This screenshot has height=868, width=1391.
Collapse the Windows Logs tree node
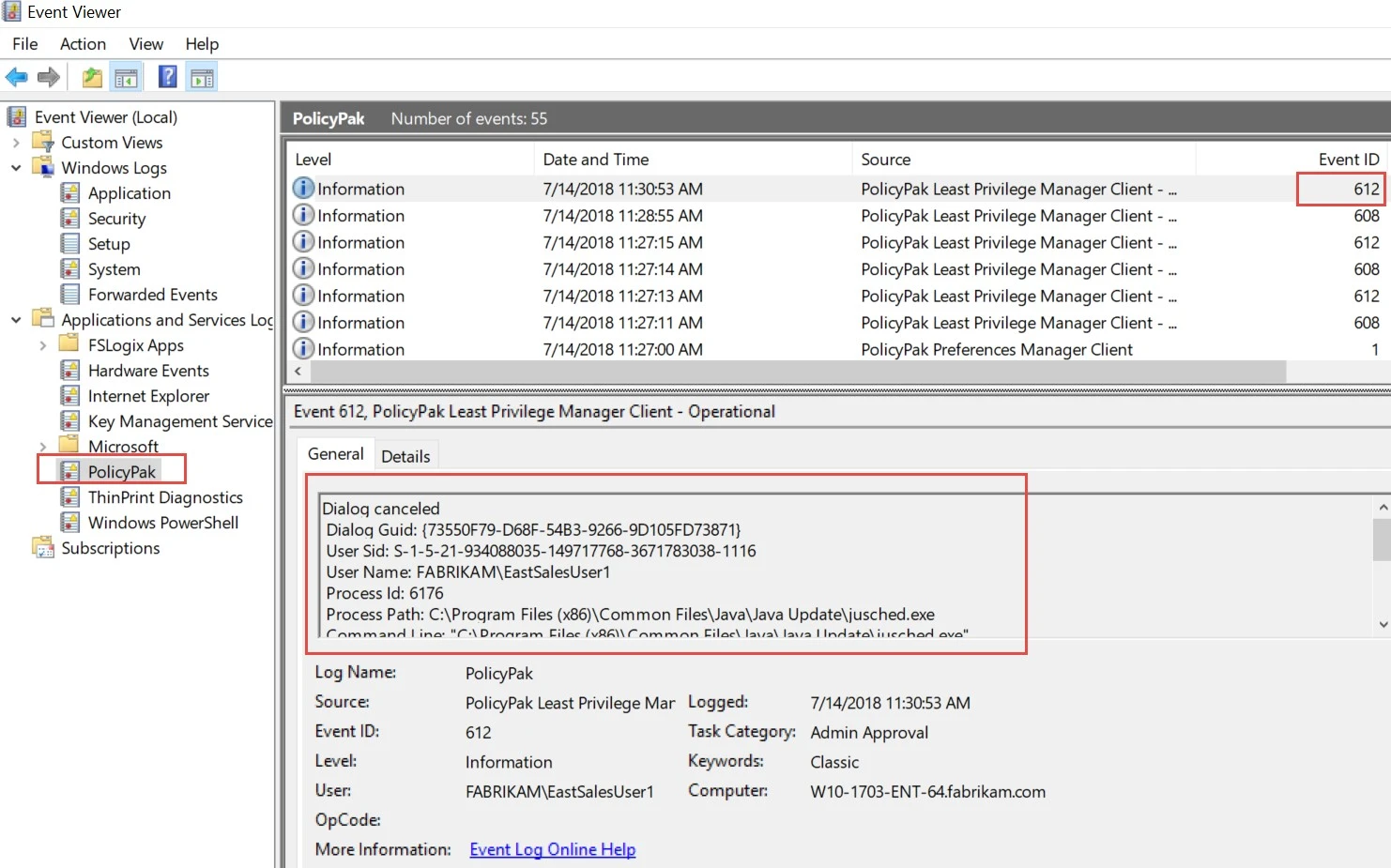pos(16,167)
